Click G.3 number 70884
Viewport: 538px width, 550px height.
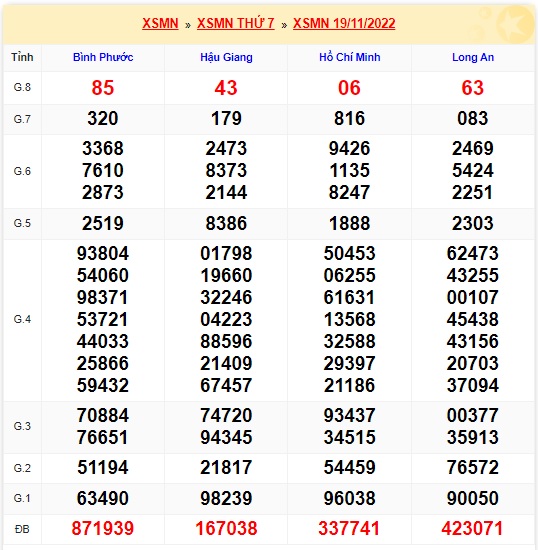(103, 416)
